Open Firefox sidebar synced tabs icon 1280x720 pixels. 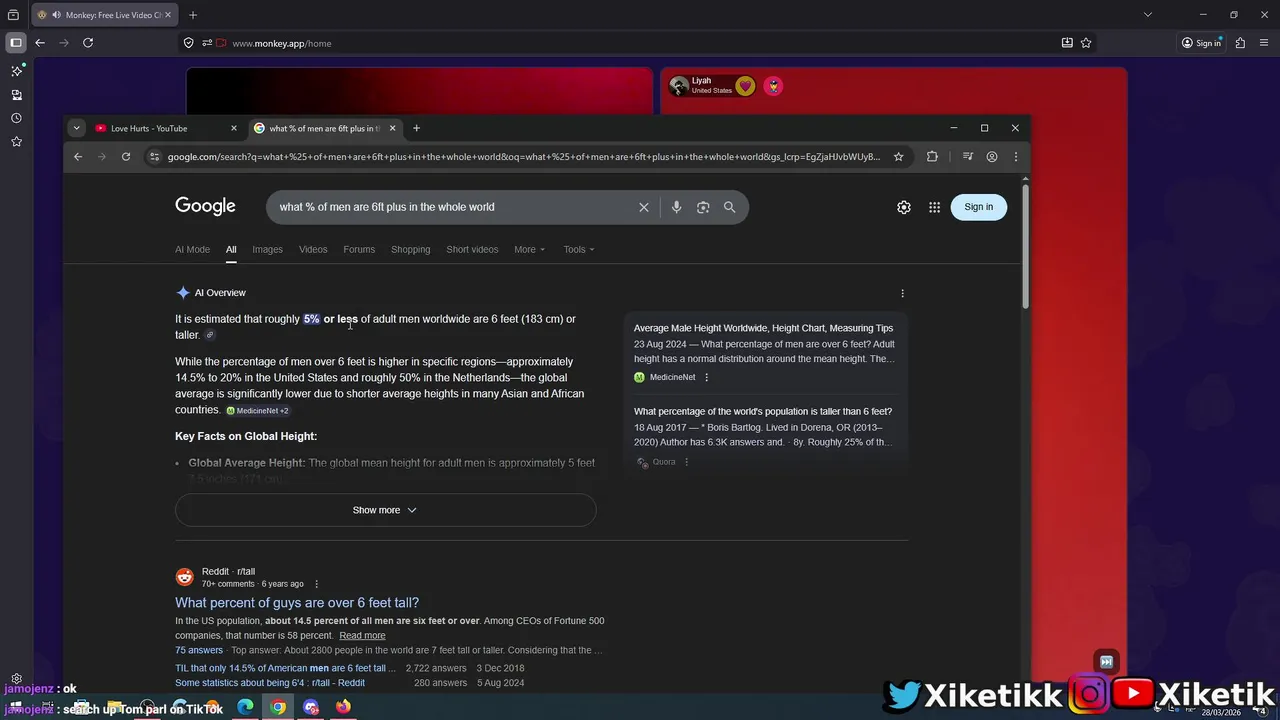(16, 95)
